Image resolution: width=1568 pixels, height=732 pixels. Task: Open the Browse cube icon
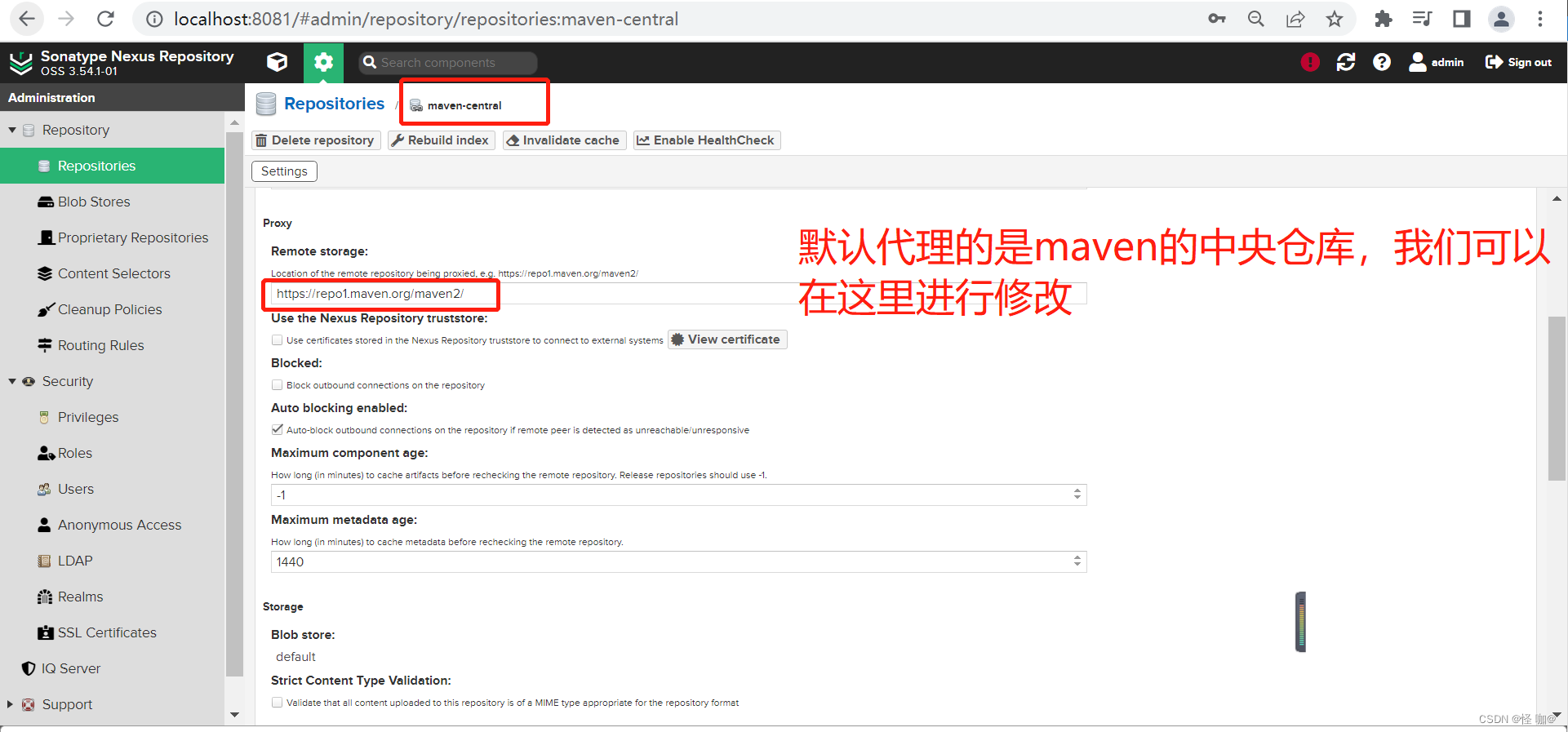[x=277, y=62]
